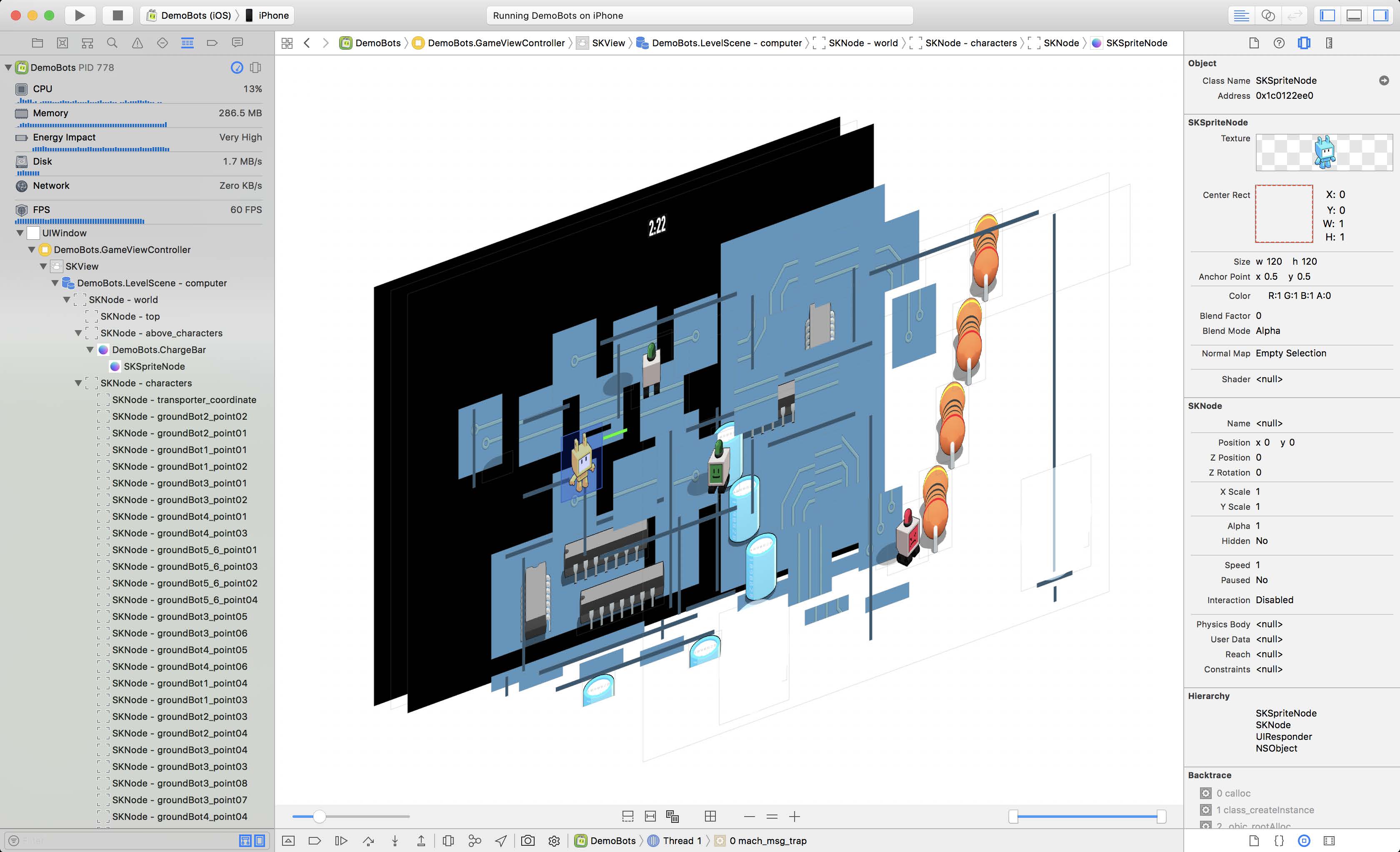Viewport: 1400px width, 852px height.
Task: Select the Version editor button
Action: [1294, 15]
